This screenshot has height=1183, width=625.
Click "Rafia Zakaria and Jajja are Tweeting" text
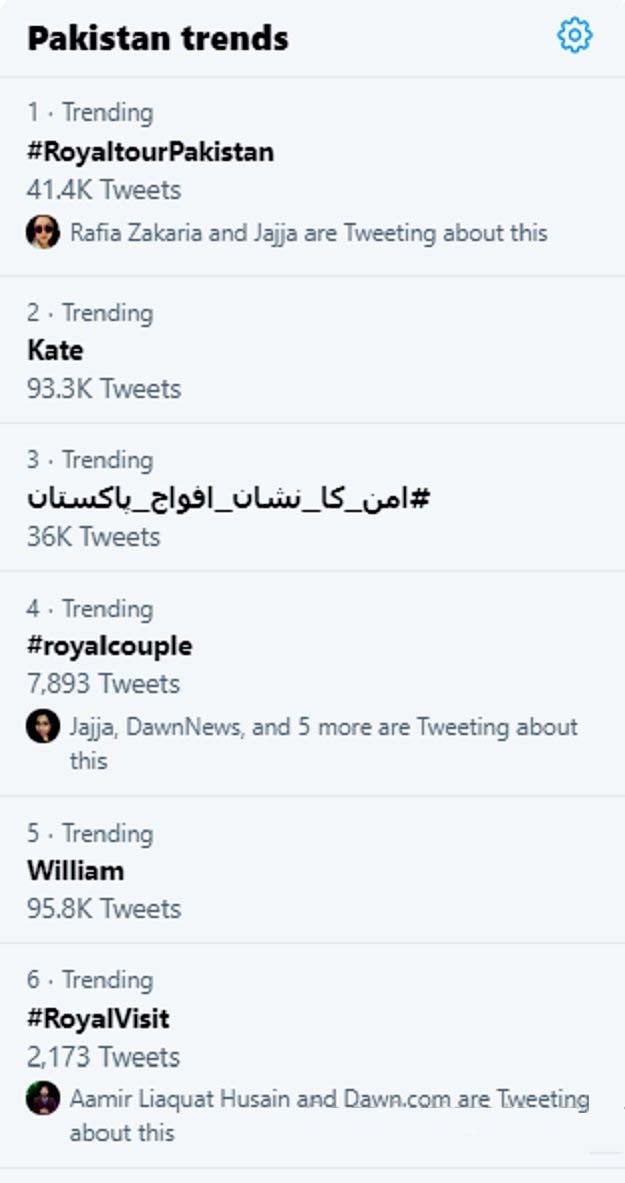[x=308, y=233]
